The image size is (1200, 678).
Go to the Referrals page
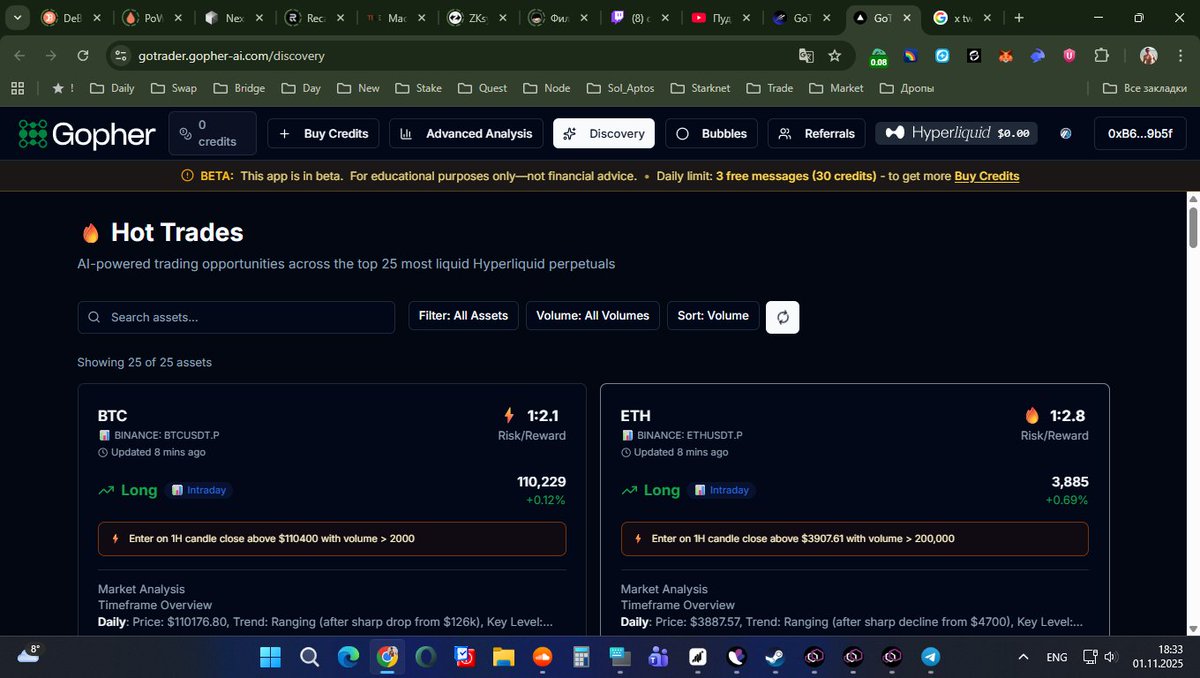817,134
